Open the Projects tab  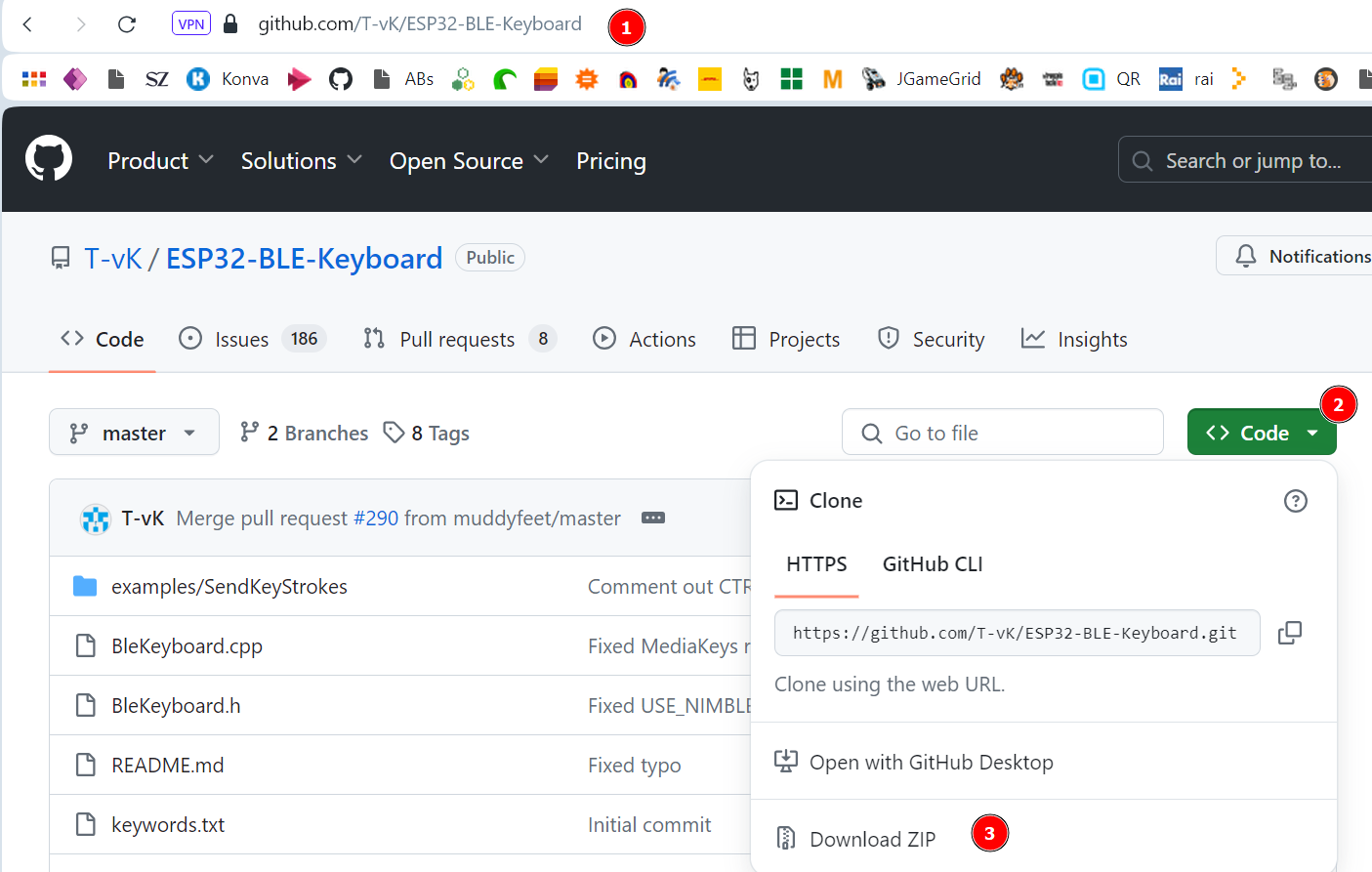click(x=786, y=339)
